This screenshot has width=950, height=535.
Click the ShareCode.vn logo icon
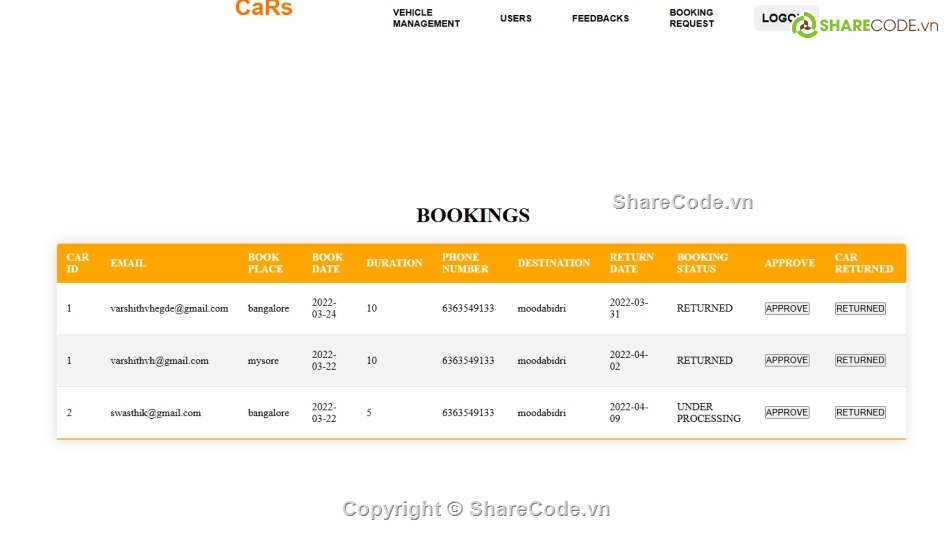[805, 25]
